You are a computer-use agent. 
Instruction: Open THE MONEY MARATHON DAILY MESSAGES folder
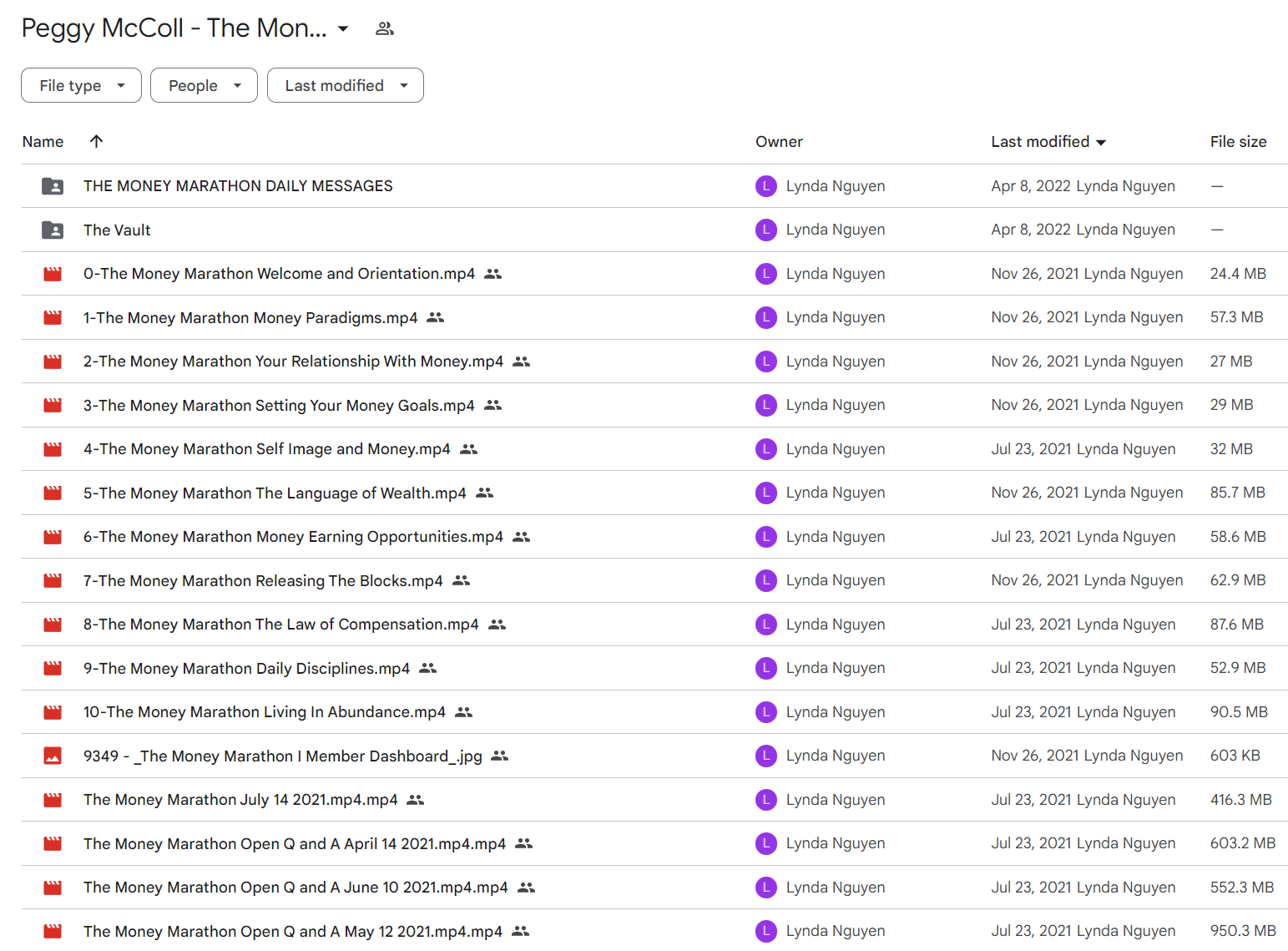238,186
